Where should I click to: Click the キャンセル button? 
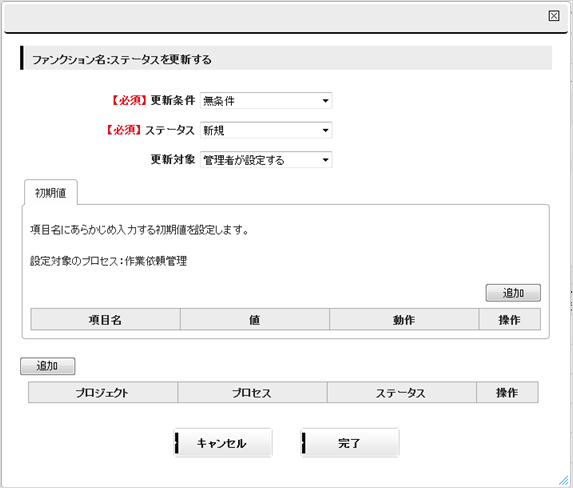click(x=223, y=443)
